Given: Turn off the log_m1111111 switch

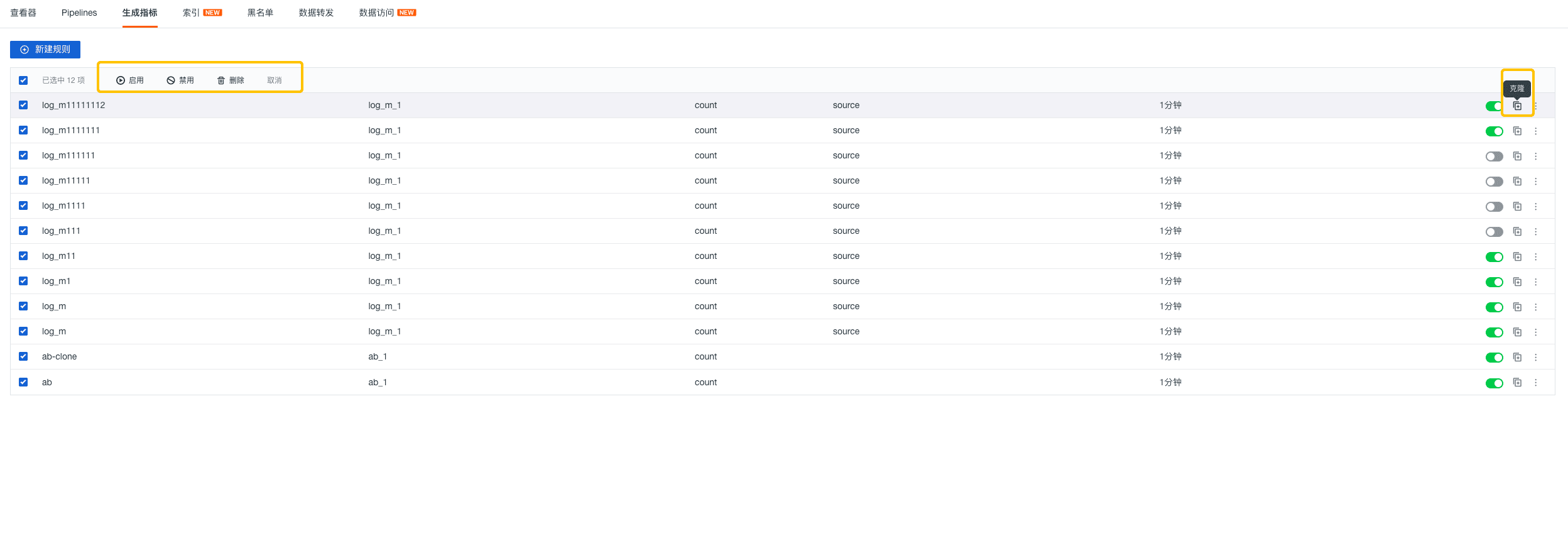Looking at the screenshot, I should (1494, 131).
